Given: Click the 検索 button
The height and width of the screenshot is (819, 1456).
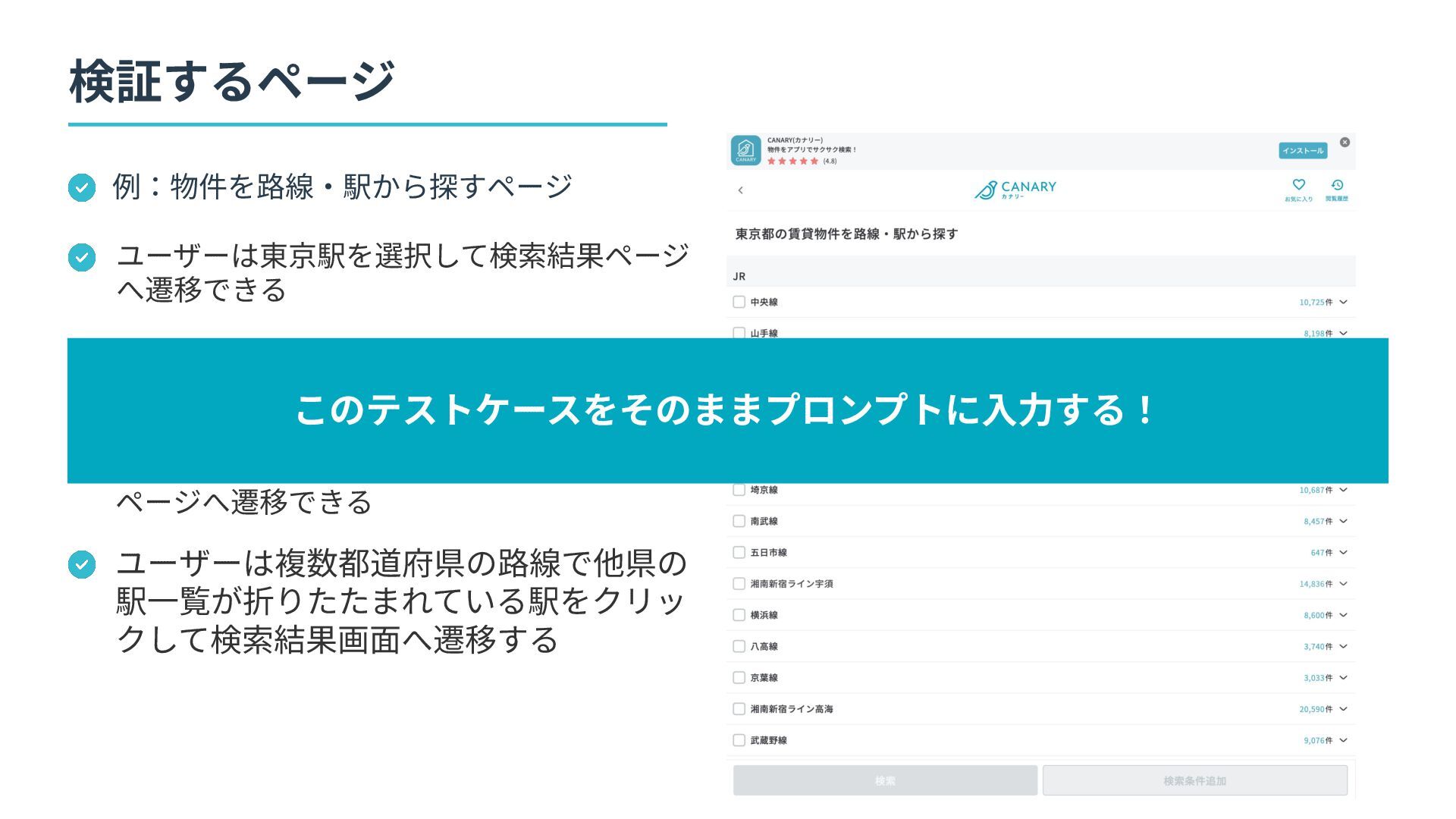Looking at the screenshot, I should pyautogui.click(x=885, y=780).
